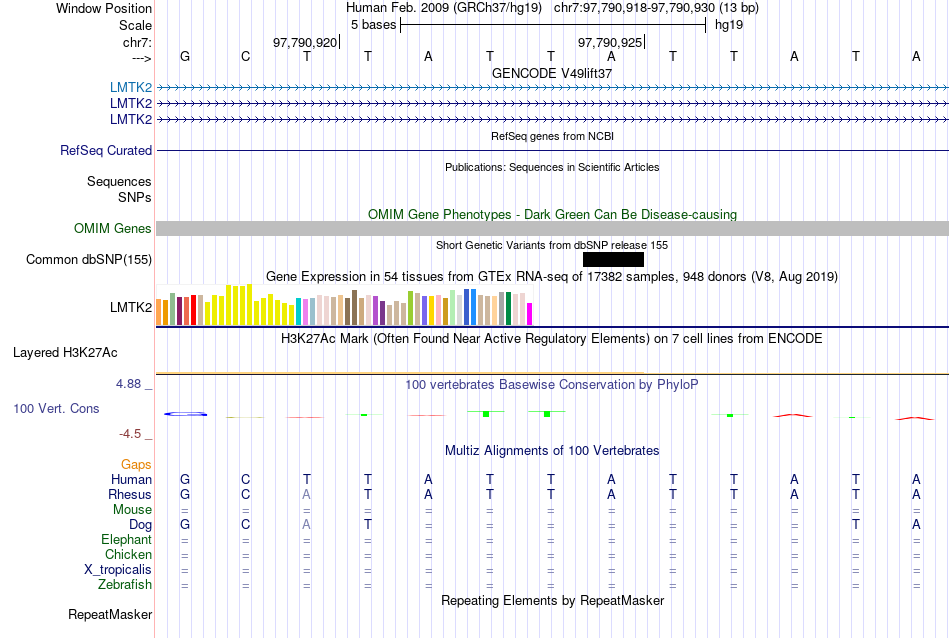Click the faded A base in Dog row

click(x=307, y=525)
